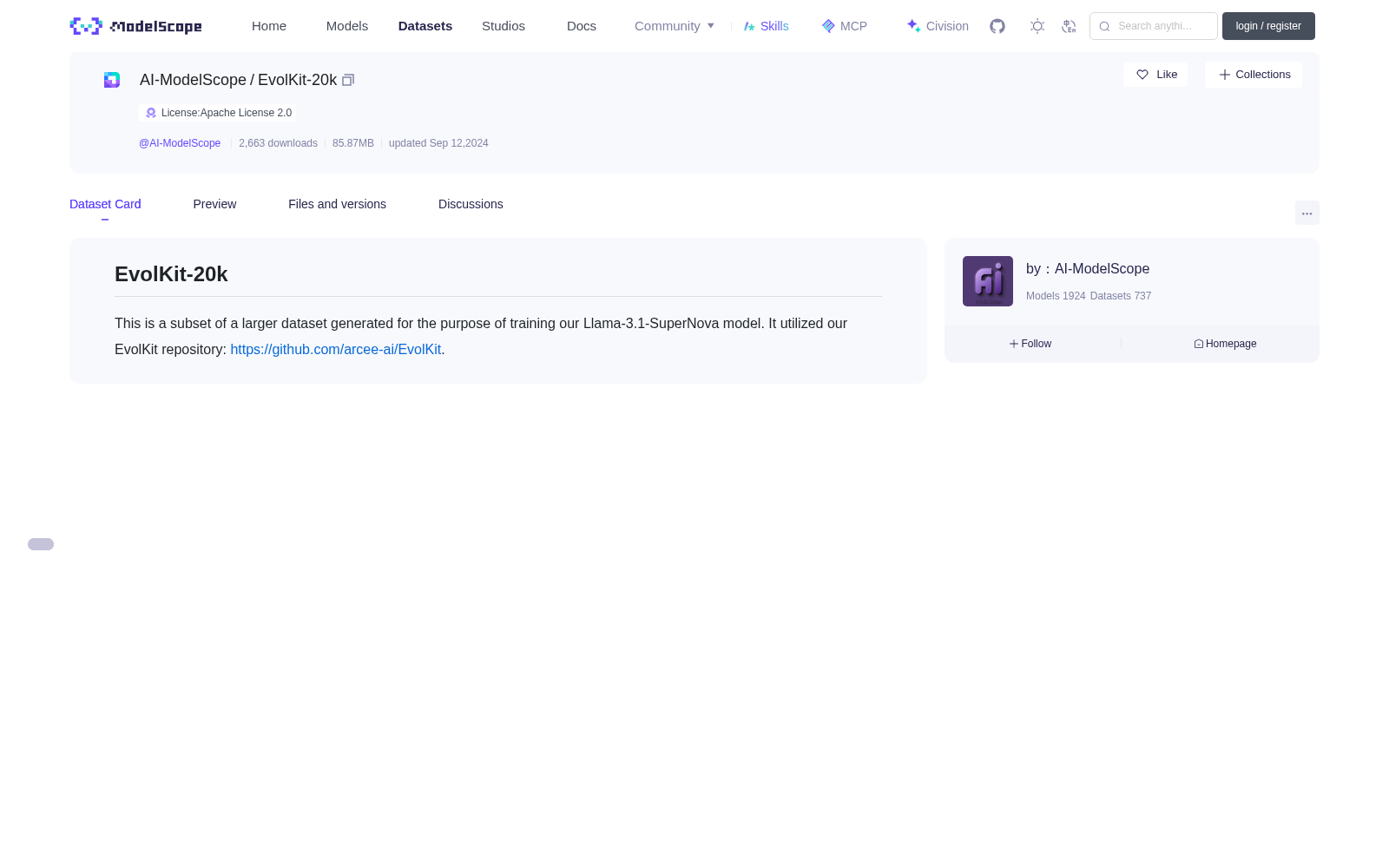This screenshot has width=1389, height=868.
Task: Toggle the light/dark theme sun icon
Action: pos(1037,26)
